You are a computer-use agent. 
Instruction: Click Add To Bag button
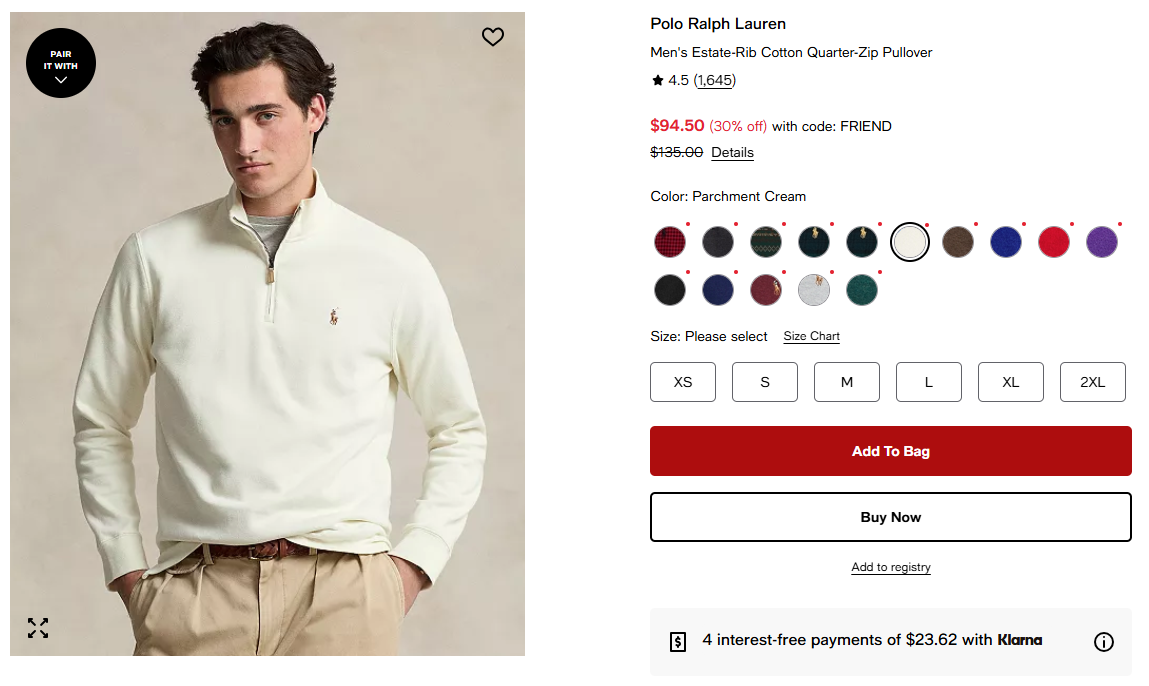[x=891, y=451]
